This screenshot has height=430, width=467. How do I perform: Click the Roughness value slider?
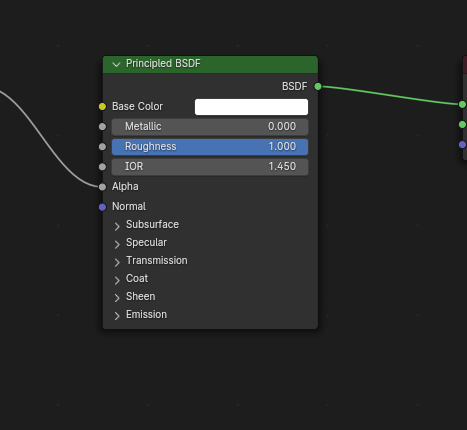210,147
